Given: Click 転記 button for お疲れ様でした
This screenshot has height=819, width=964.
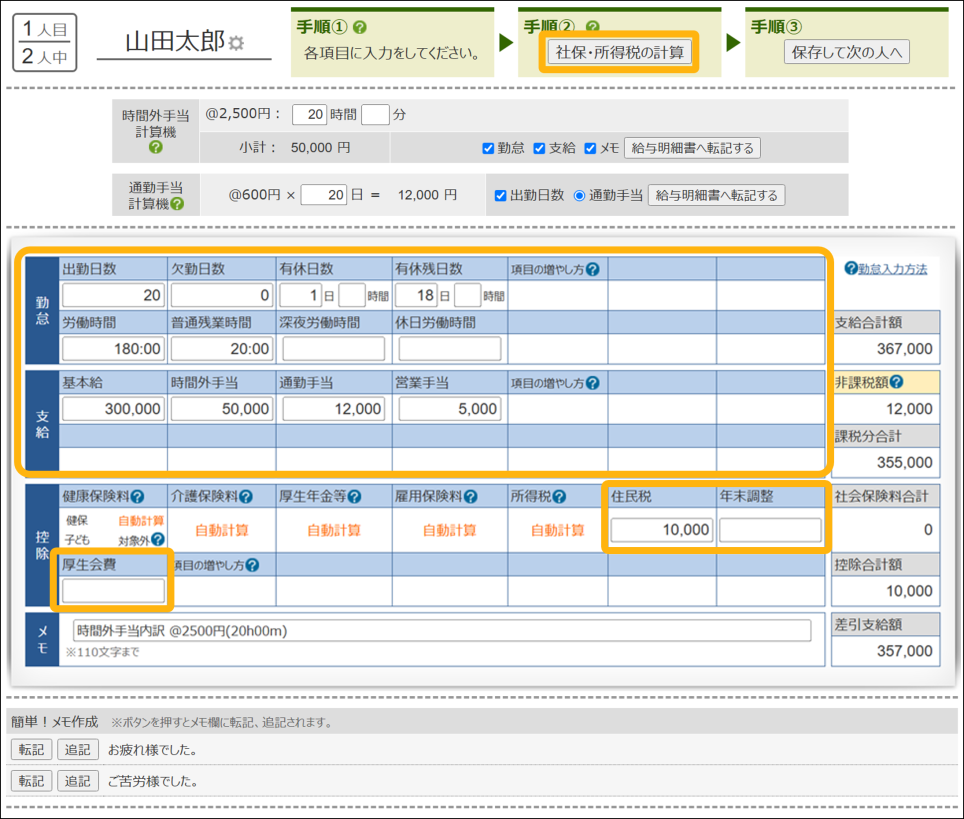Looking at the screenshot, I should coord(31,750).
